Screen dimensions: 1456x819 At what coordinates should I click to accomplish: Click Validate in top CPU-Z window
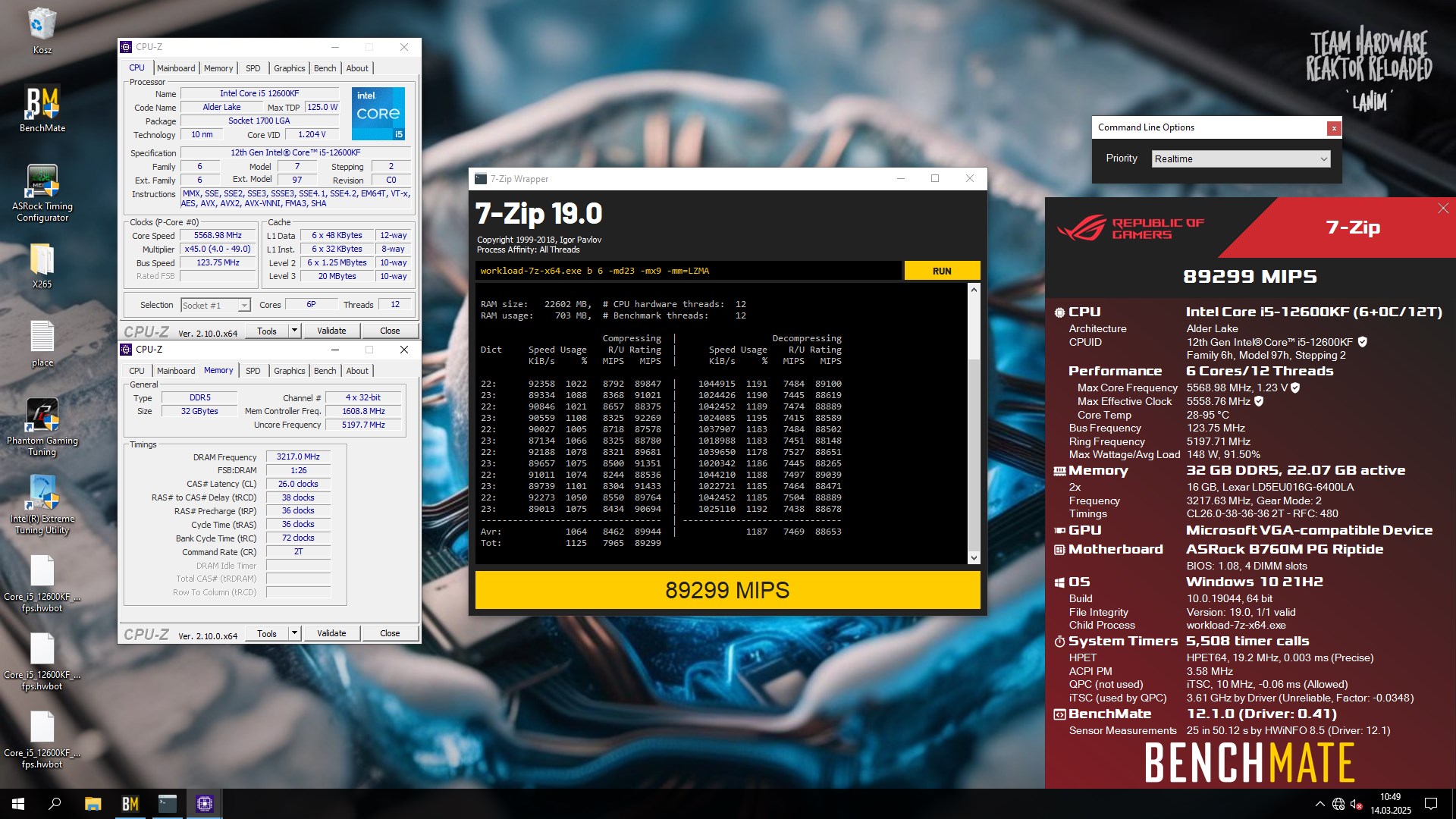click(331, 331)
